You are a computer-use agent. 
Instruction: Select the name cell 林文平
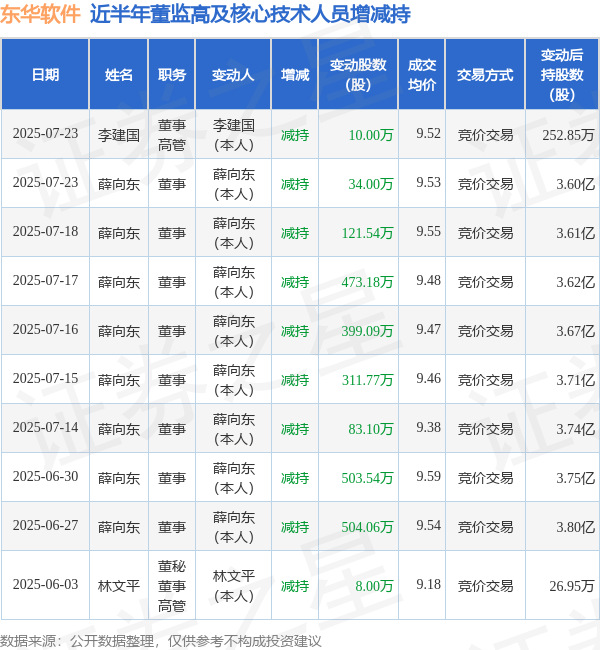pos(119,586)
